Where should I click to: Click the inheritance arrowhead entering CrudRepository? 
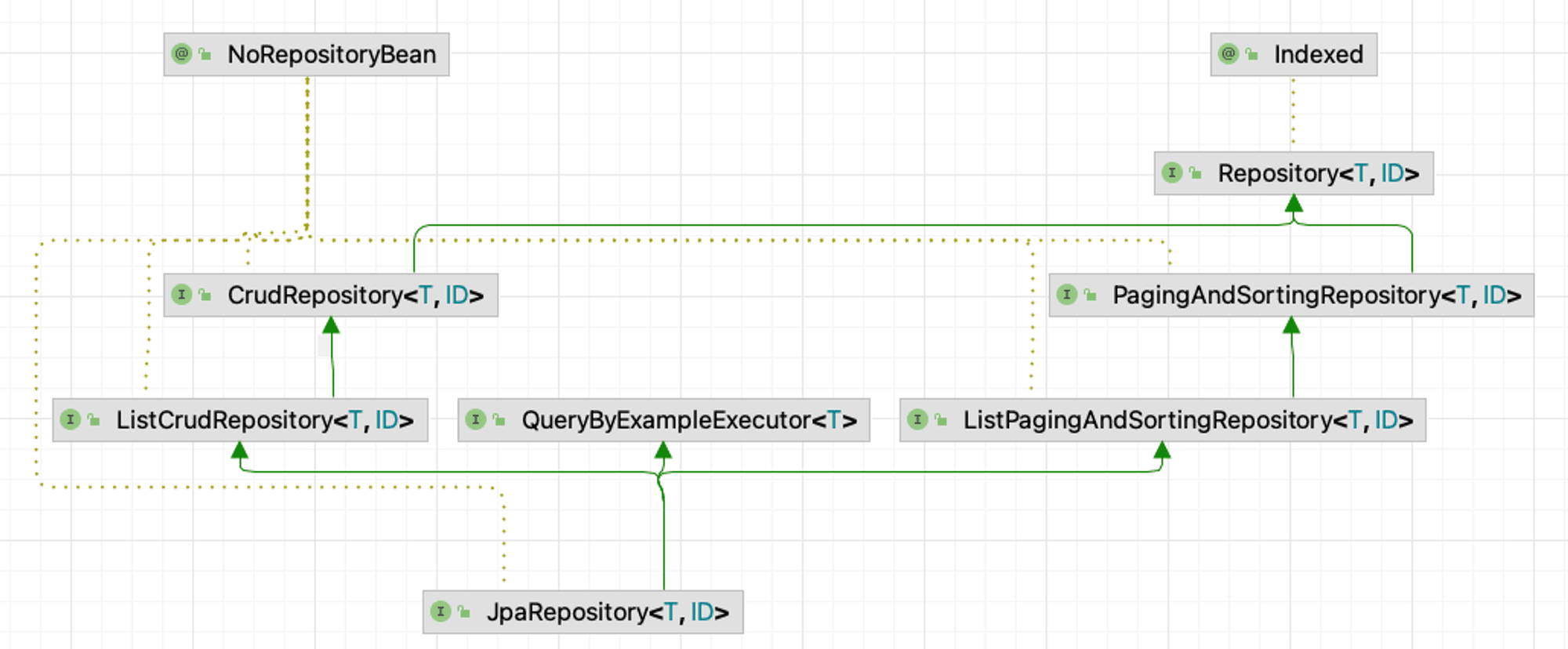point(331,325)
